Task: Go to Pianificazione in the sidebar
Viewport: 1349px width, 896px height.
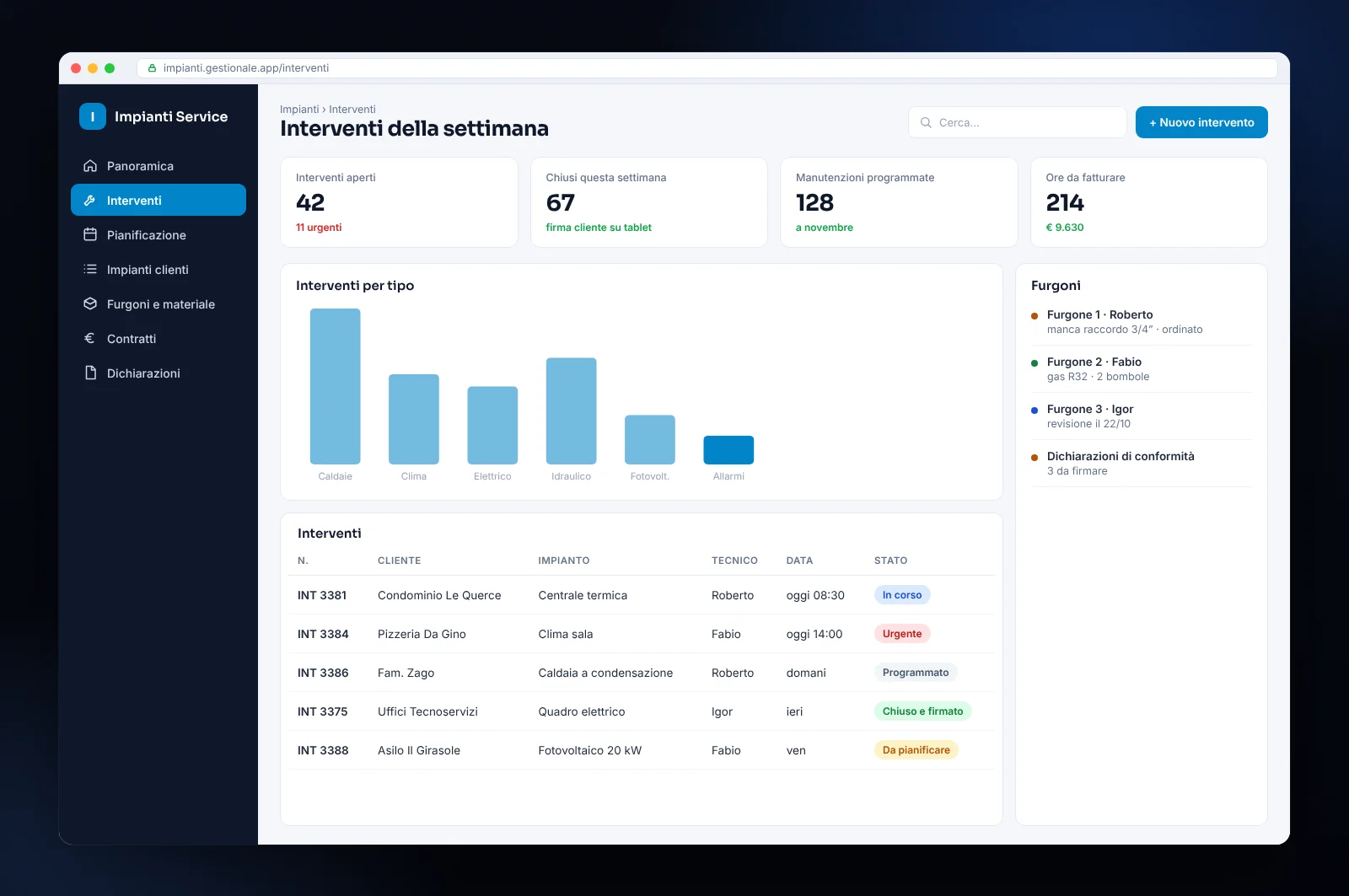Action: tap(159, 235)
